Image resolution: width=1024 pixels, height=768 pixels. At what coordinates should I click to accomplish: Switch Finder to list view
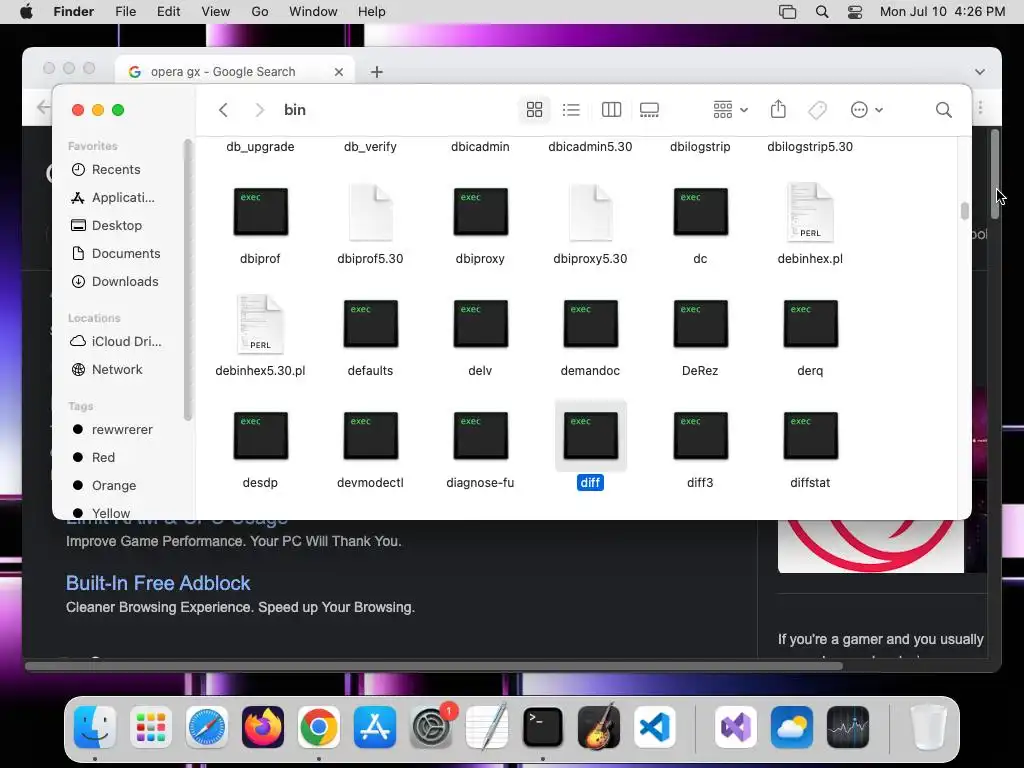[571, 110]
